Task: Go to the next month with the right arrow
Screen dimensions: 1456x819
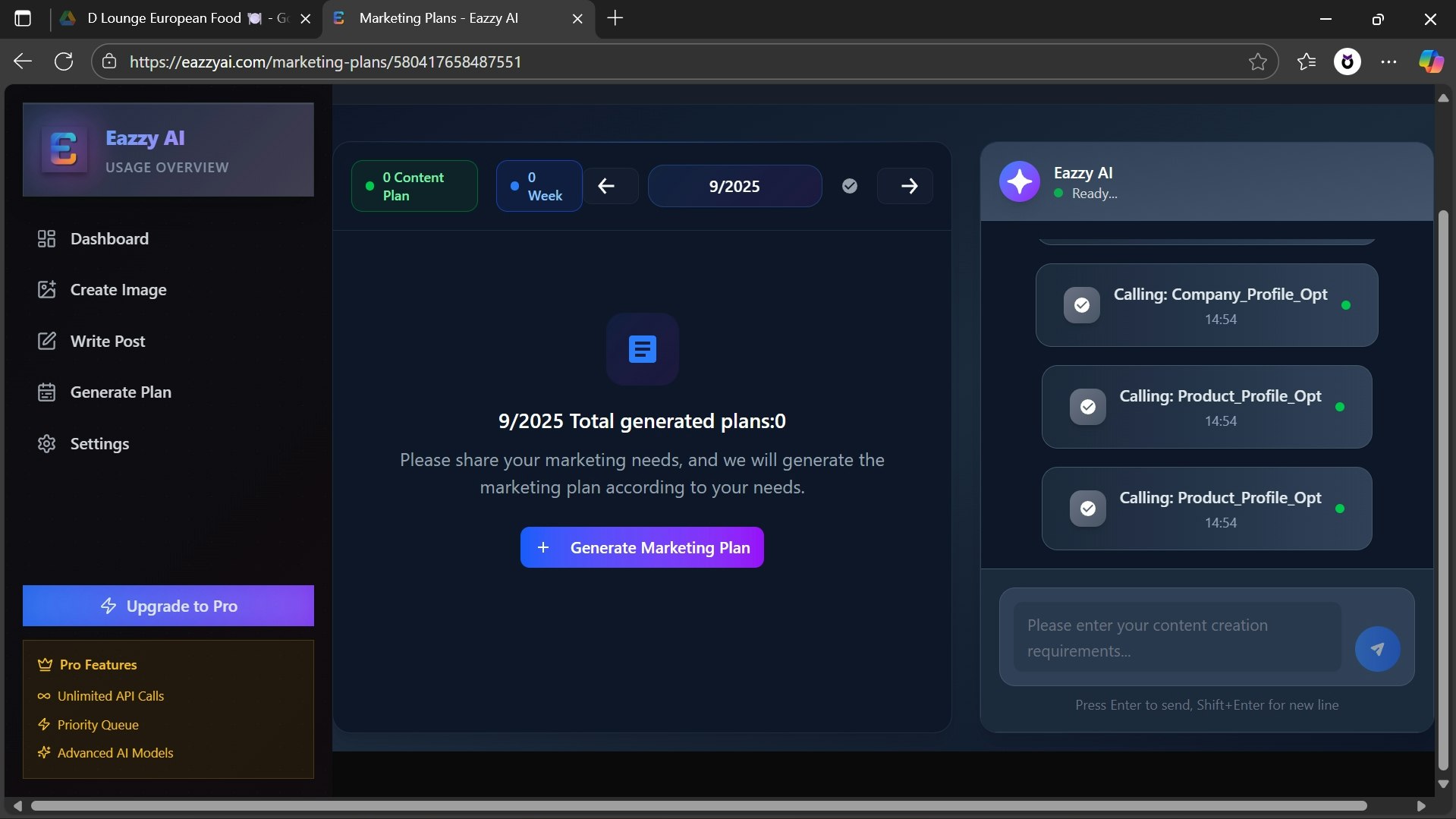Action: click(906, 186)
